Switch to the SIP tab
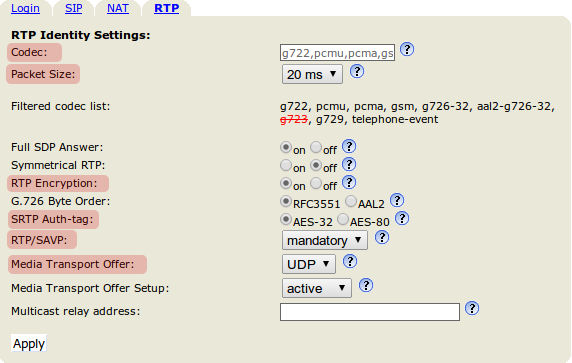 point(74,8)
